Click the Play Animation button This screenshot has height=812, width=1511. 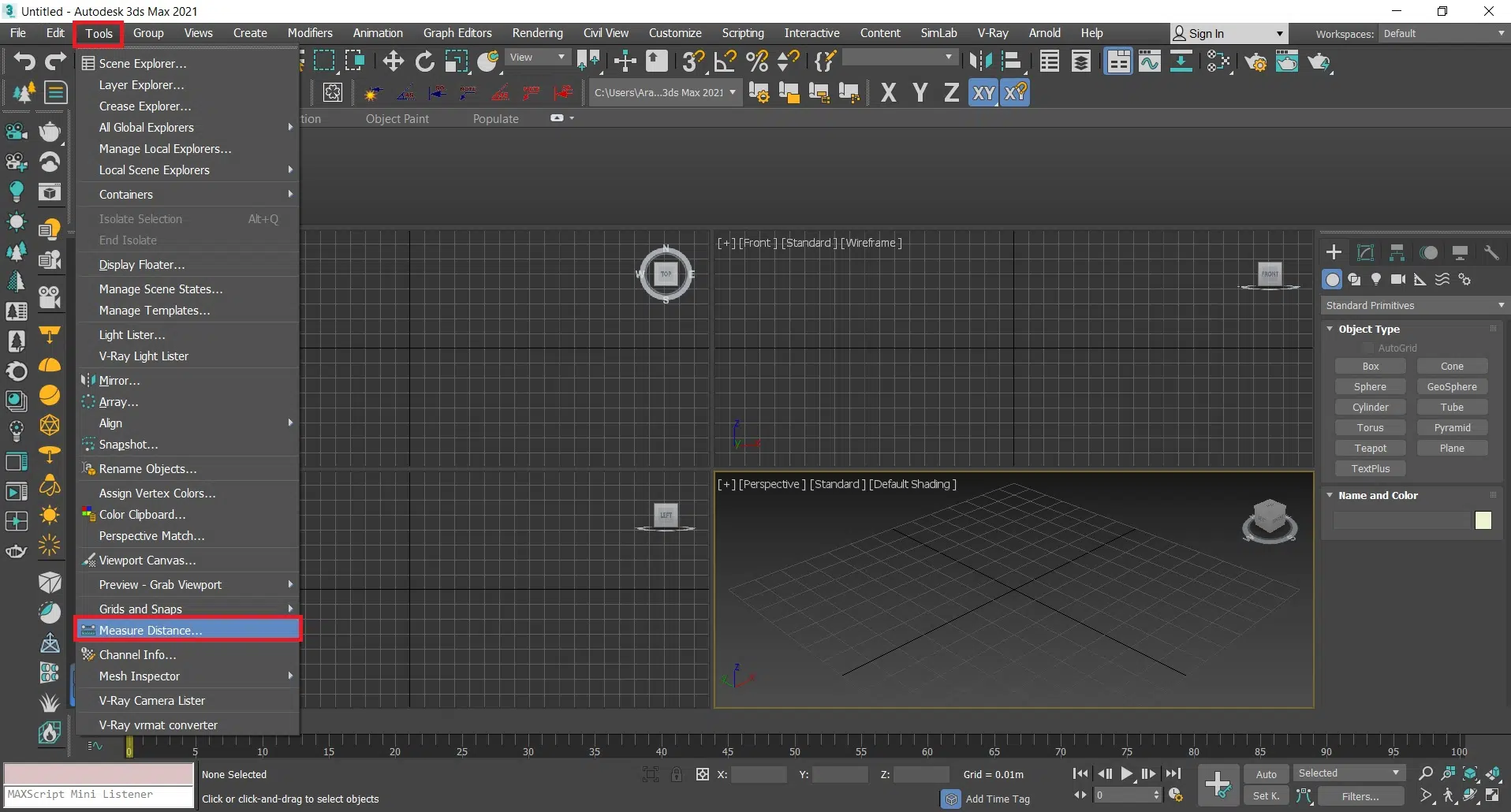[1127, 774]
